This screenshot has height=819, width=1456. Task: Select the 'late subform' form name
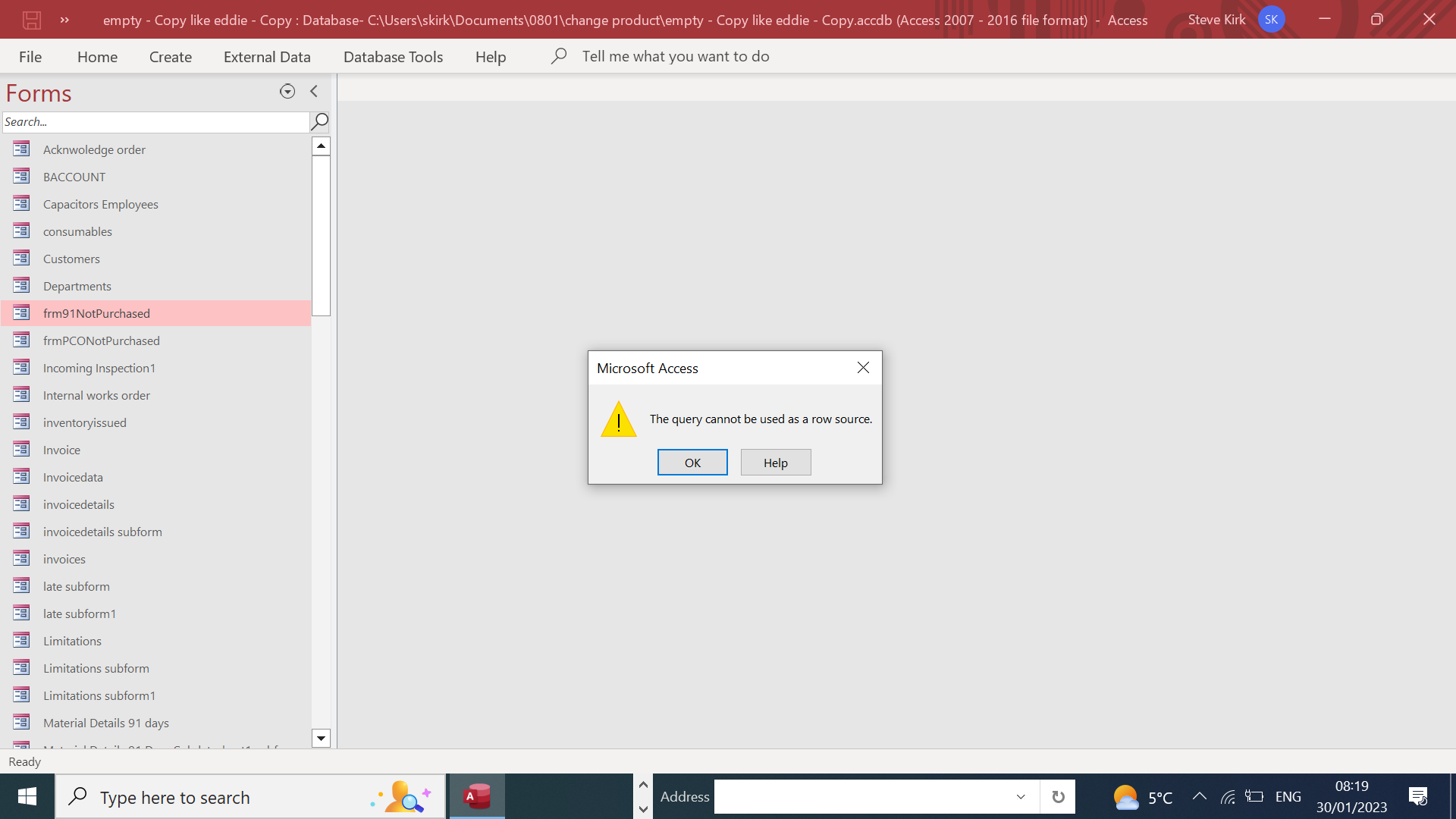(x=77, y=586)
